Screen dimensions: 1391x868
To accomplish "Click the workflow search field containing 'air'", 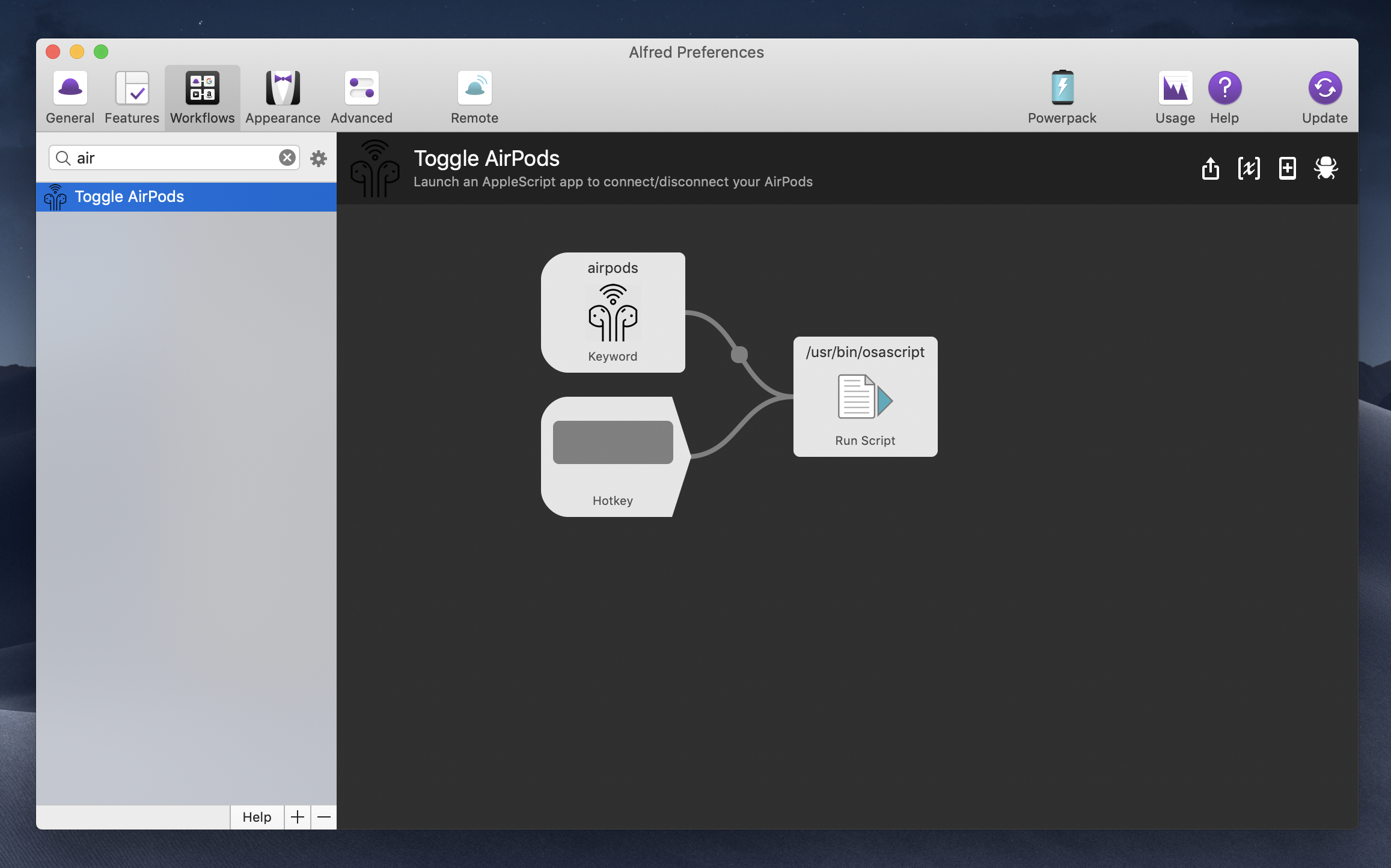I will tap(174, 157).
